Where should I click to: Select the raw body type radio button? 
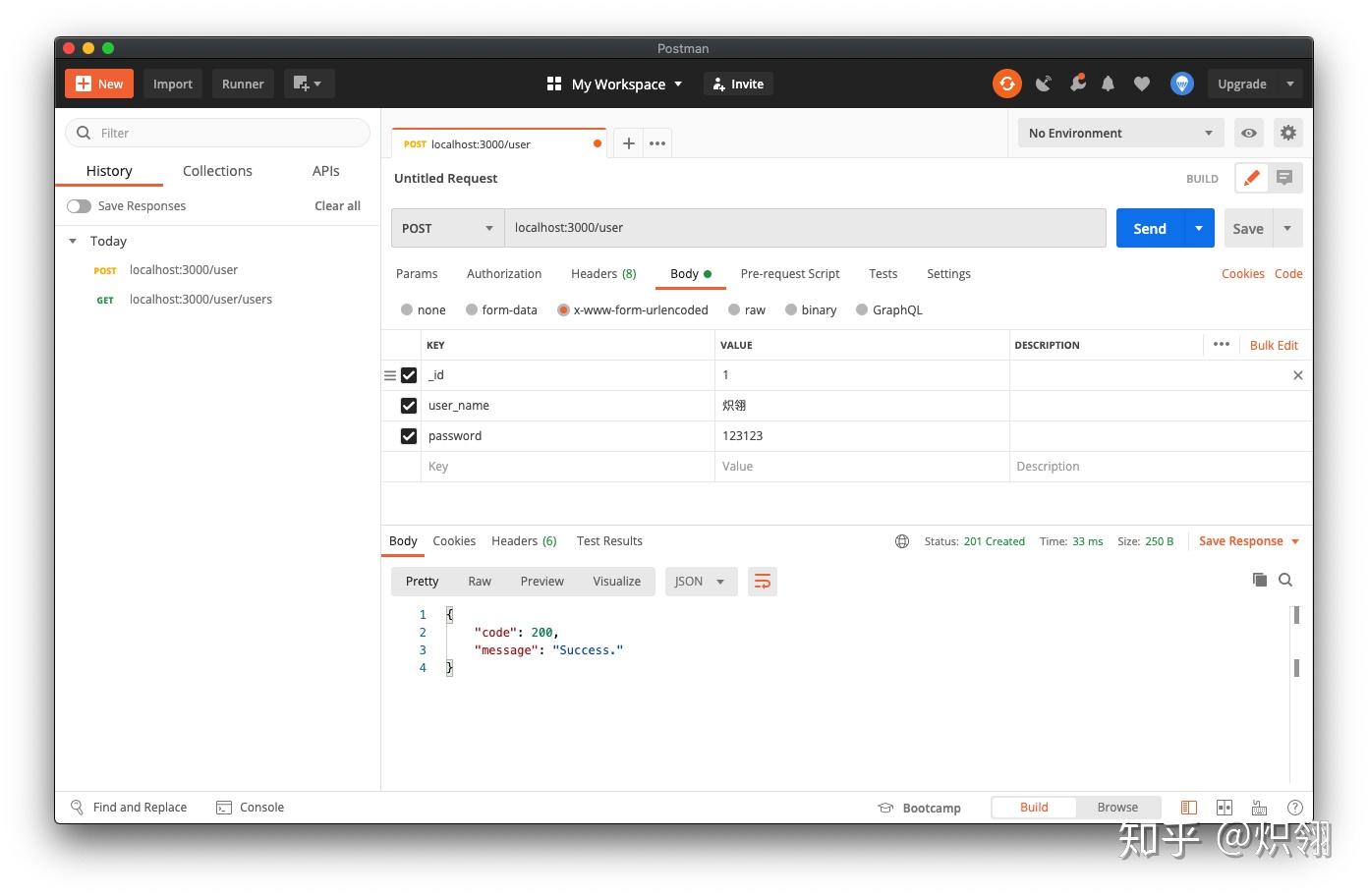click(x=734, y=309)
